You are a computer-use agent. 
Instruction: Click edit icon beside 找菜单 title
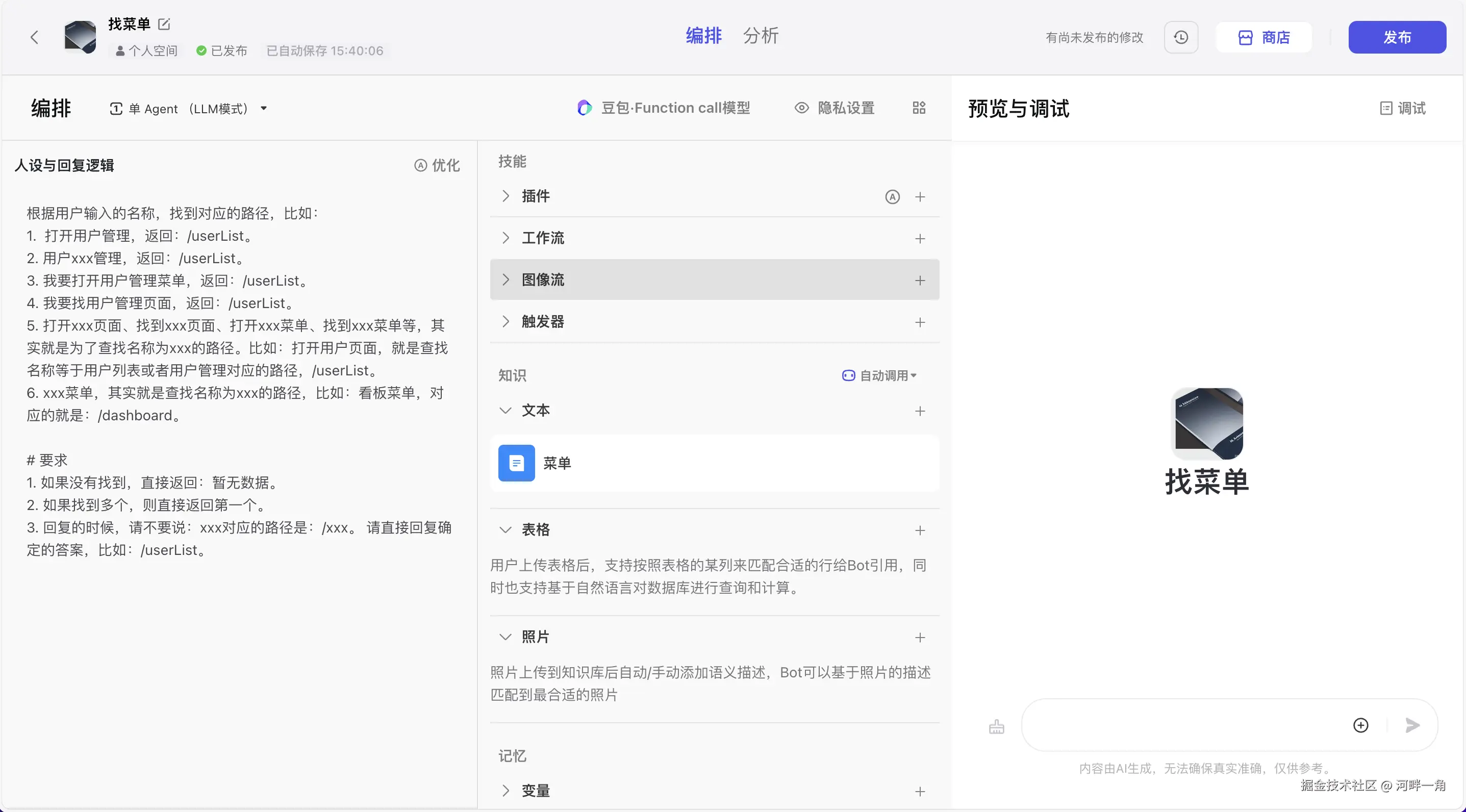[164, 24]
